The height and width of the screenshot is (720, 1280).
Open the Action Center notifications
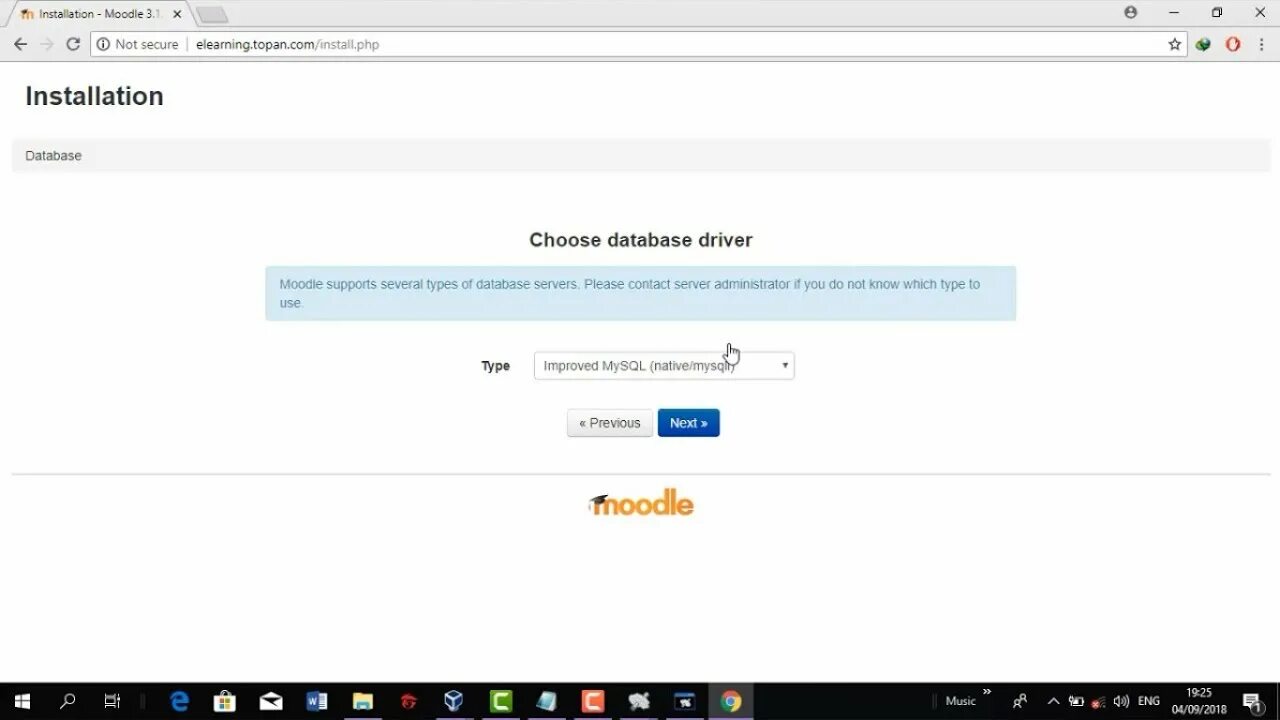click(x=1252, y=701)
